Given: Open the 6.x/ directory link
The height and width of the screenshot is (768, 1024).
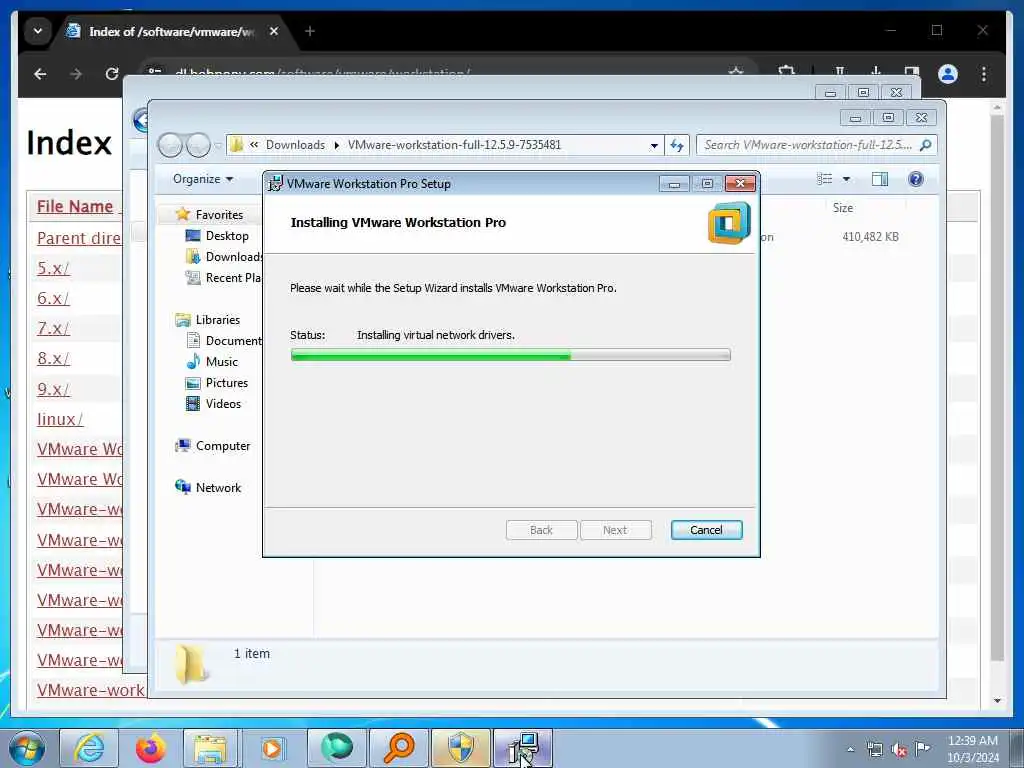Looking at the screenshot, I should pos(53,298).
